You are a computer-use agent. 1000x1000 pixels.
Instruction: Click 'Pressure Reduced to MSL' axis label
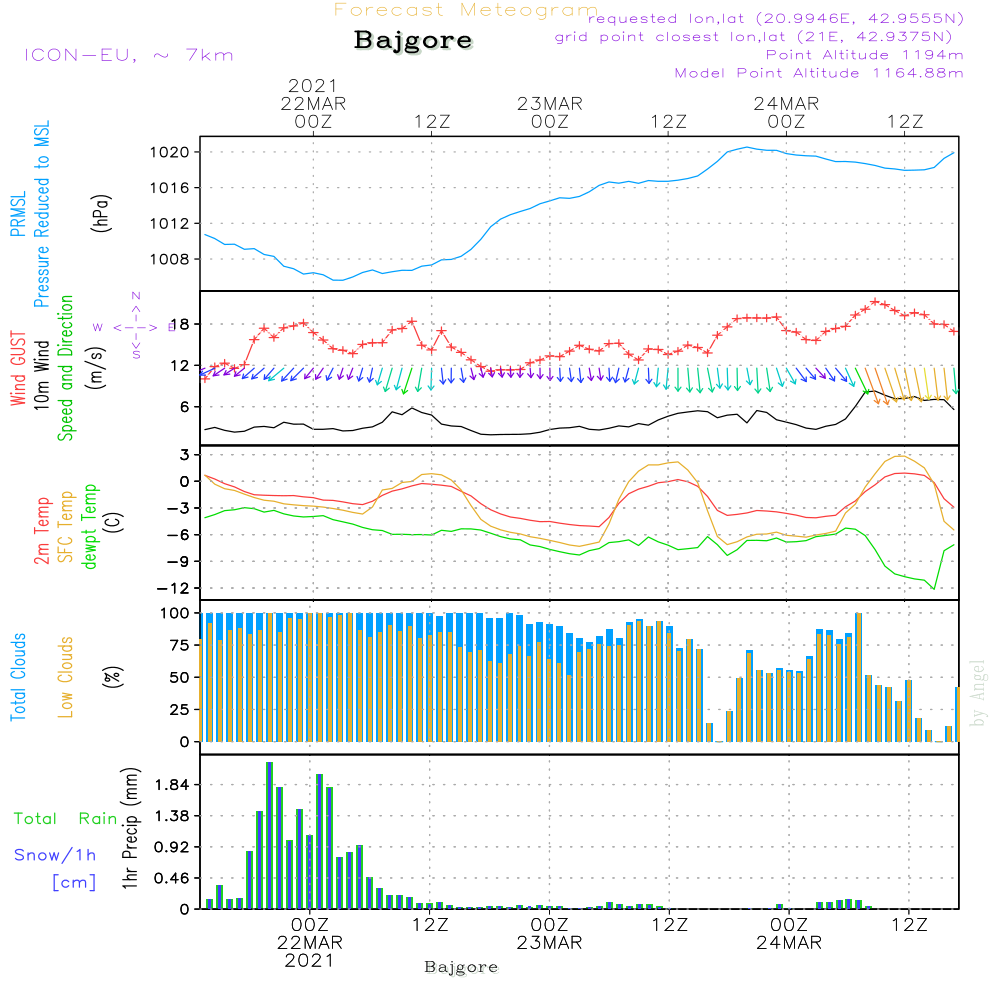click(x=41, y=214)
